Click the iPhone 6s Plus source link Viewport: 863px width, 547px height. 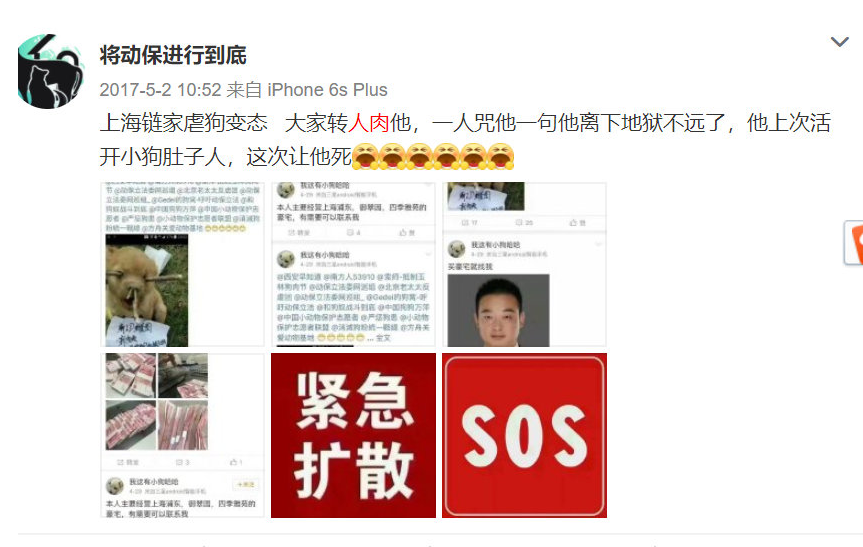pyautogui.click(x=327, y=90)
